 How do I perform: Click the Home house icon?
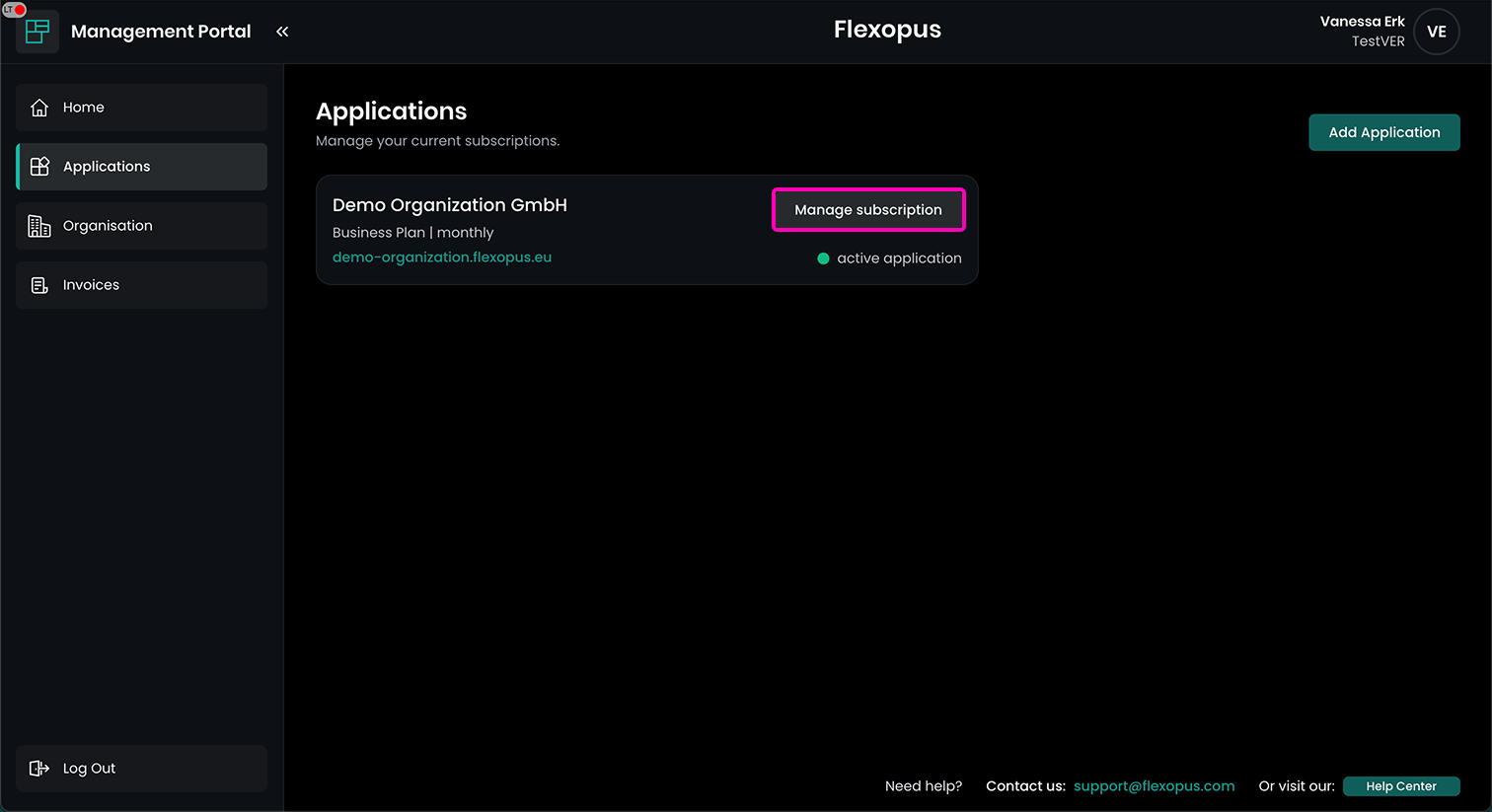(x=39, y=108)
